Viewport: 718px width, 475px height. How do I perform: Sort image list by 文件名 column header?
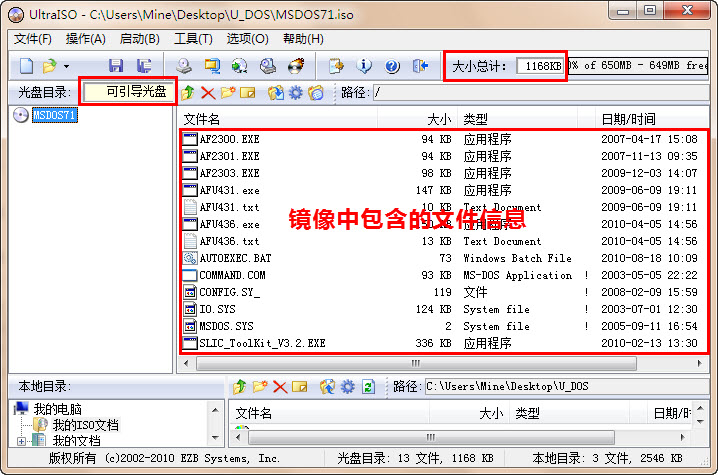(x=277, y=120)
